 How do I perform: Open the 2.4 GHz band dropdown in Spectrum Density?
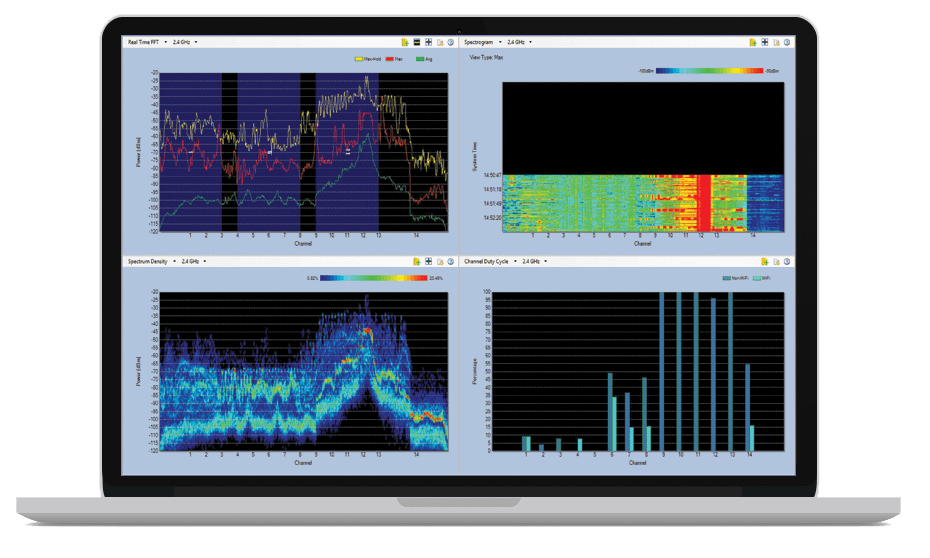[x=205, y=262]
